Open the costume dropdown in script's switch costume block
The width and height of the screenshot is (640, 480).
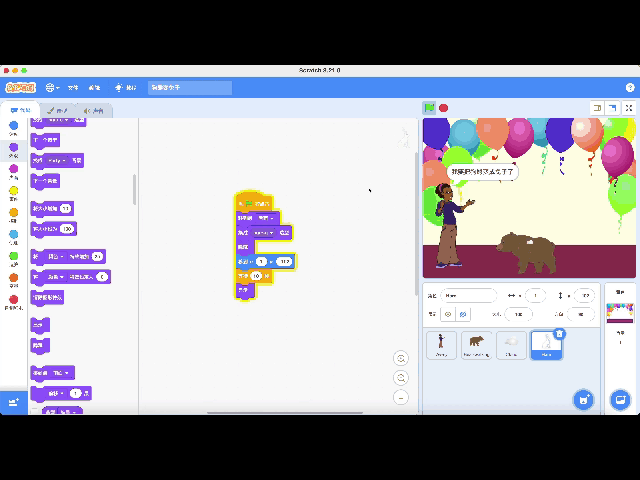[264, 233]
